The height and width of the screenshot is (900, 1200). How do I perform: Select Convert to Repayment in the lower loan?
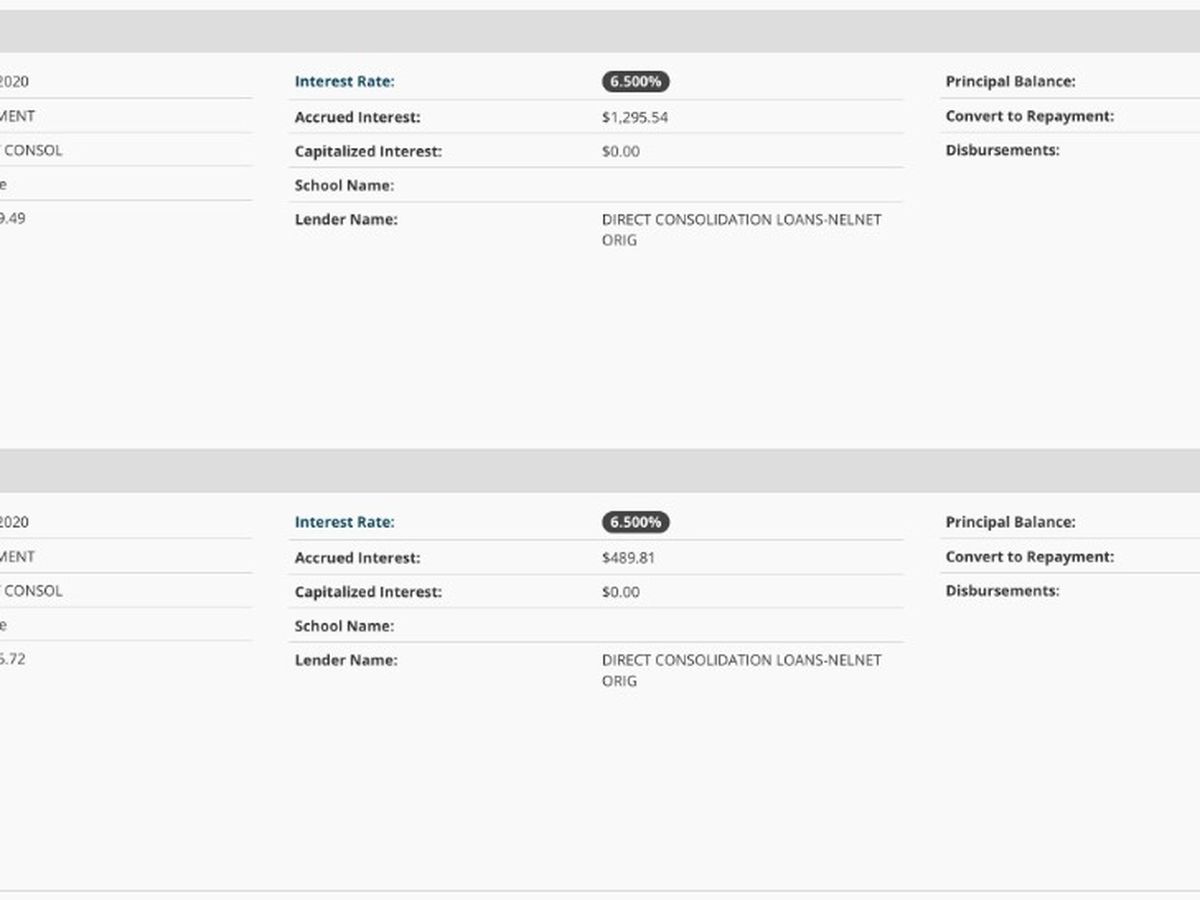pyautogui.click(x=1029, y=557)
